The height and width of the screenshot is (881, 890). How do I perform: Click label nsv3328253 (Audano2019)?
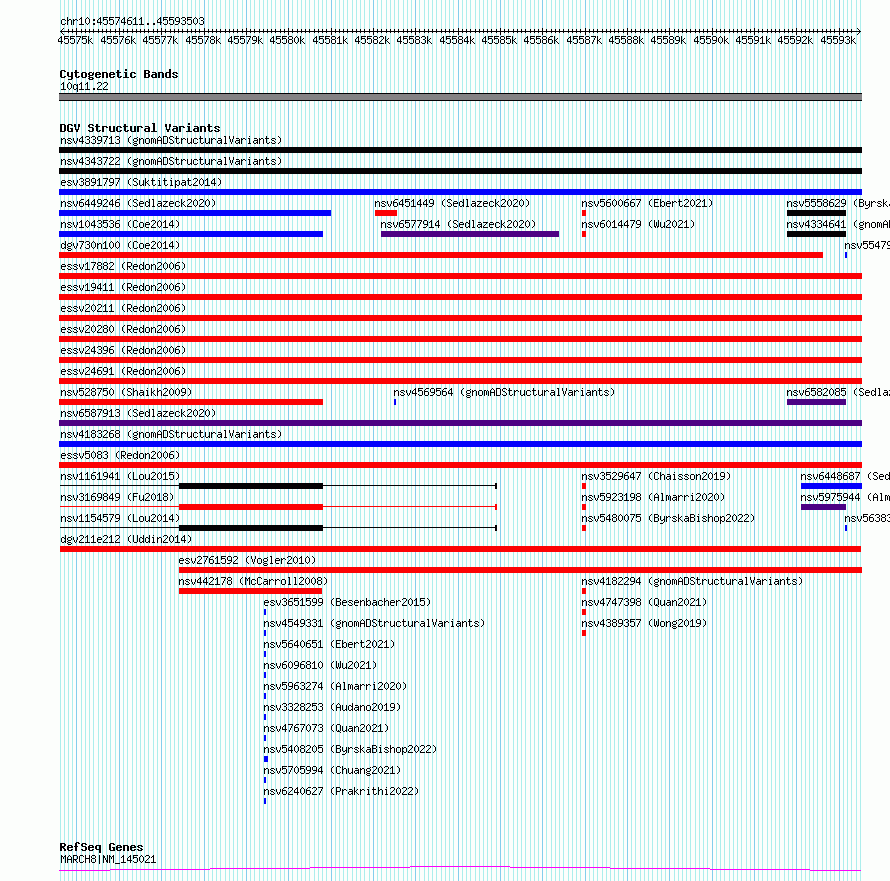pyautogui.click(x=332, y=707)
